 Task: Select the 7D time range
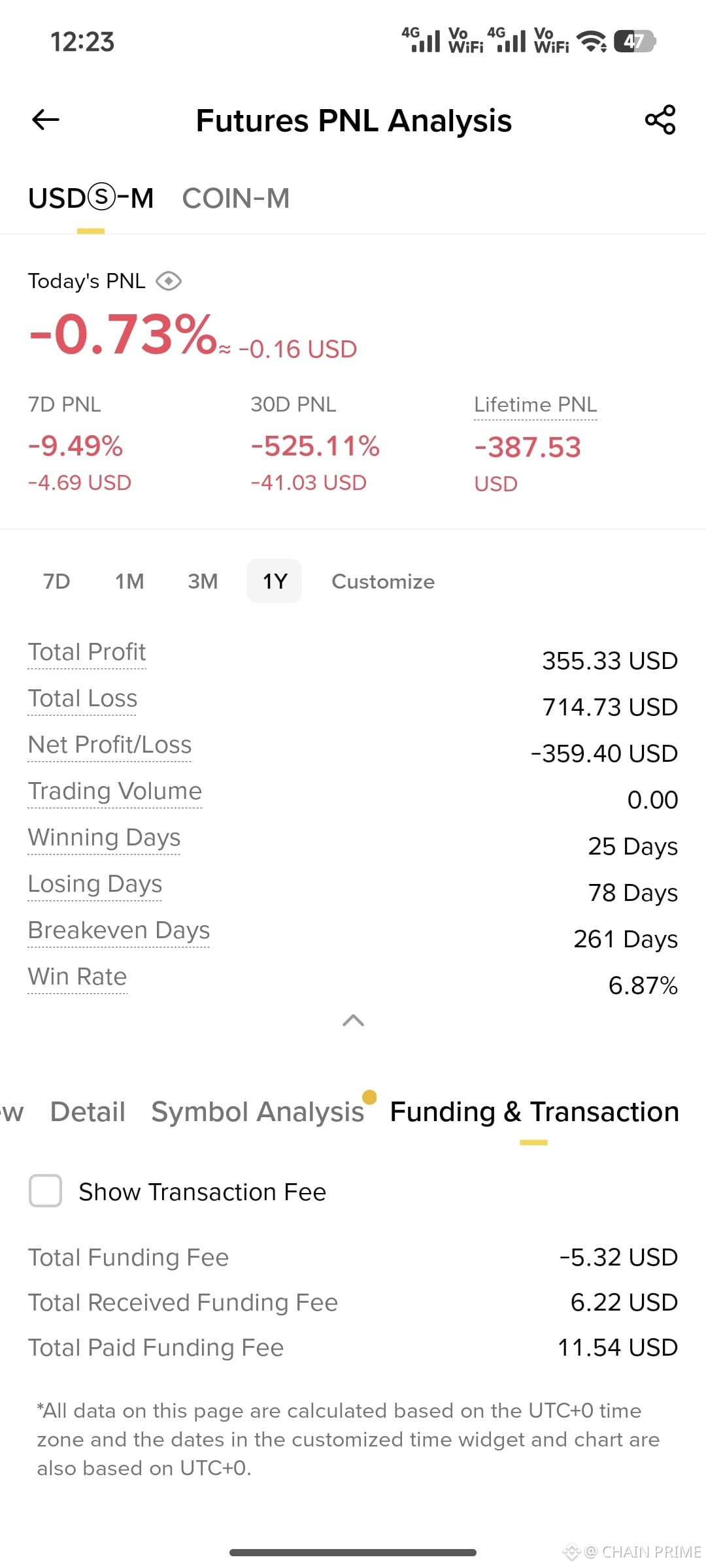56,581
